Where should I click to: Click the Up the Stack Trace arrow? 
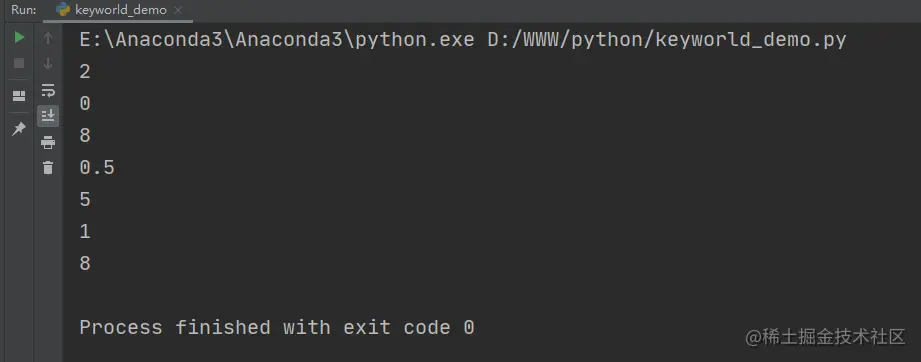[x=48, y=38]
